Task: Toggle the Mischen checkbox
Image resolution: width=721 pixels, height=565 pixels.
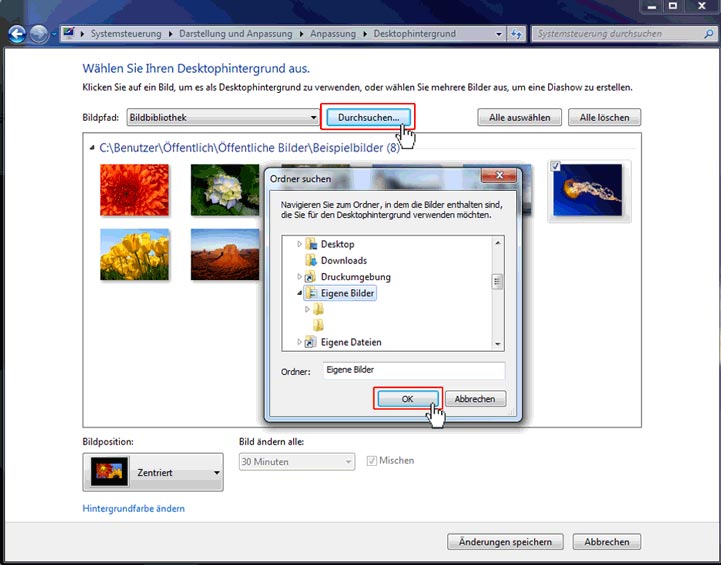Action: click(x=372, y=461)
